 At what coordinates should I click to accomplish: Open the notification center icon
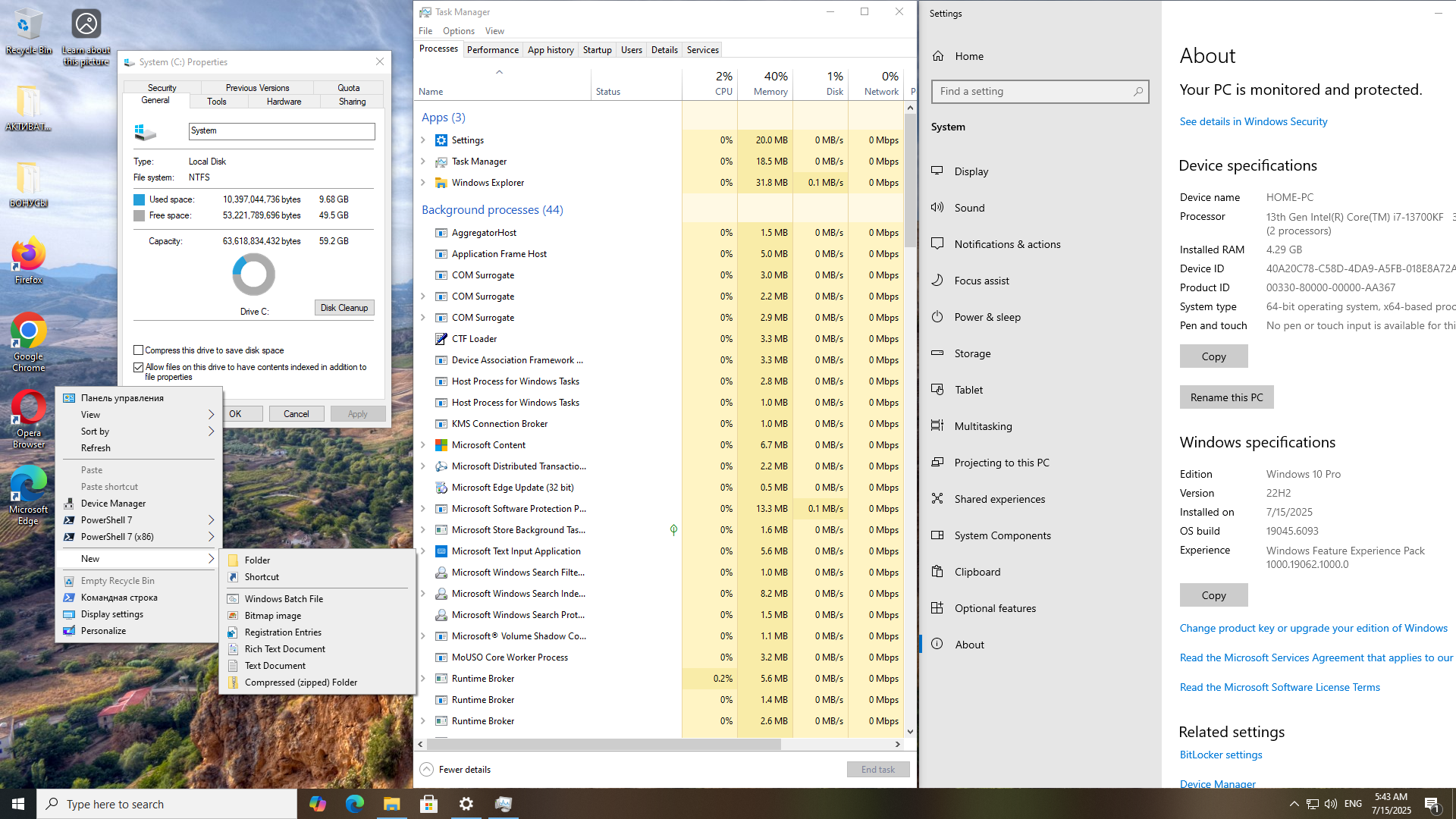click(1432, 804)
